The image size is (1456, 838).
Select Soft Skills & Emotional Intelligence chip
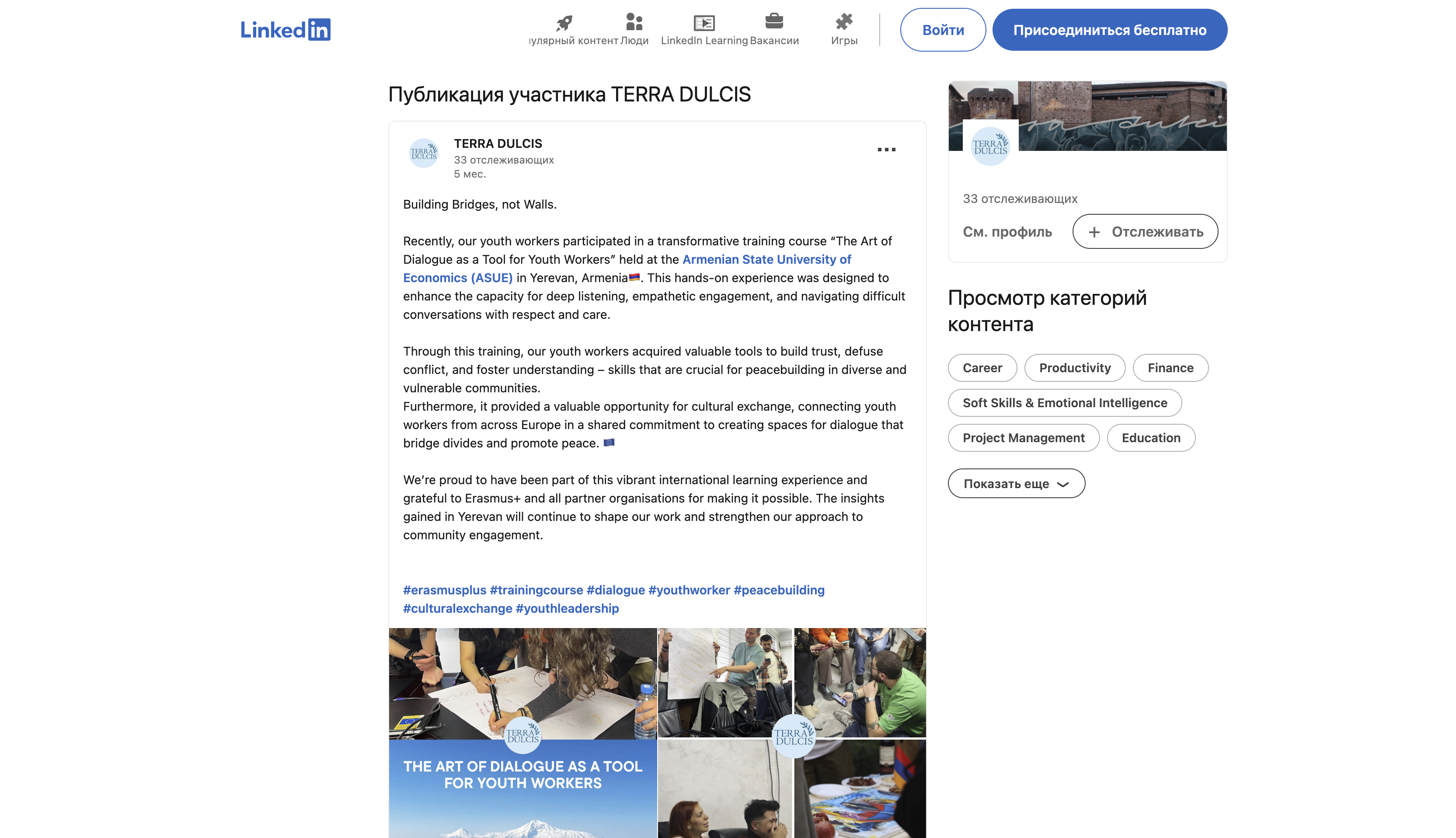click(x=1064, y=403)
